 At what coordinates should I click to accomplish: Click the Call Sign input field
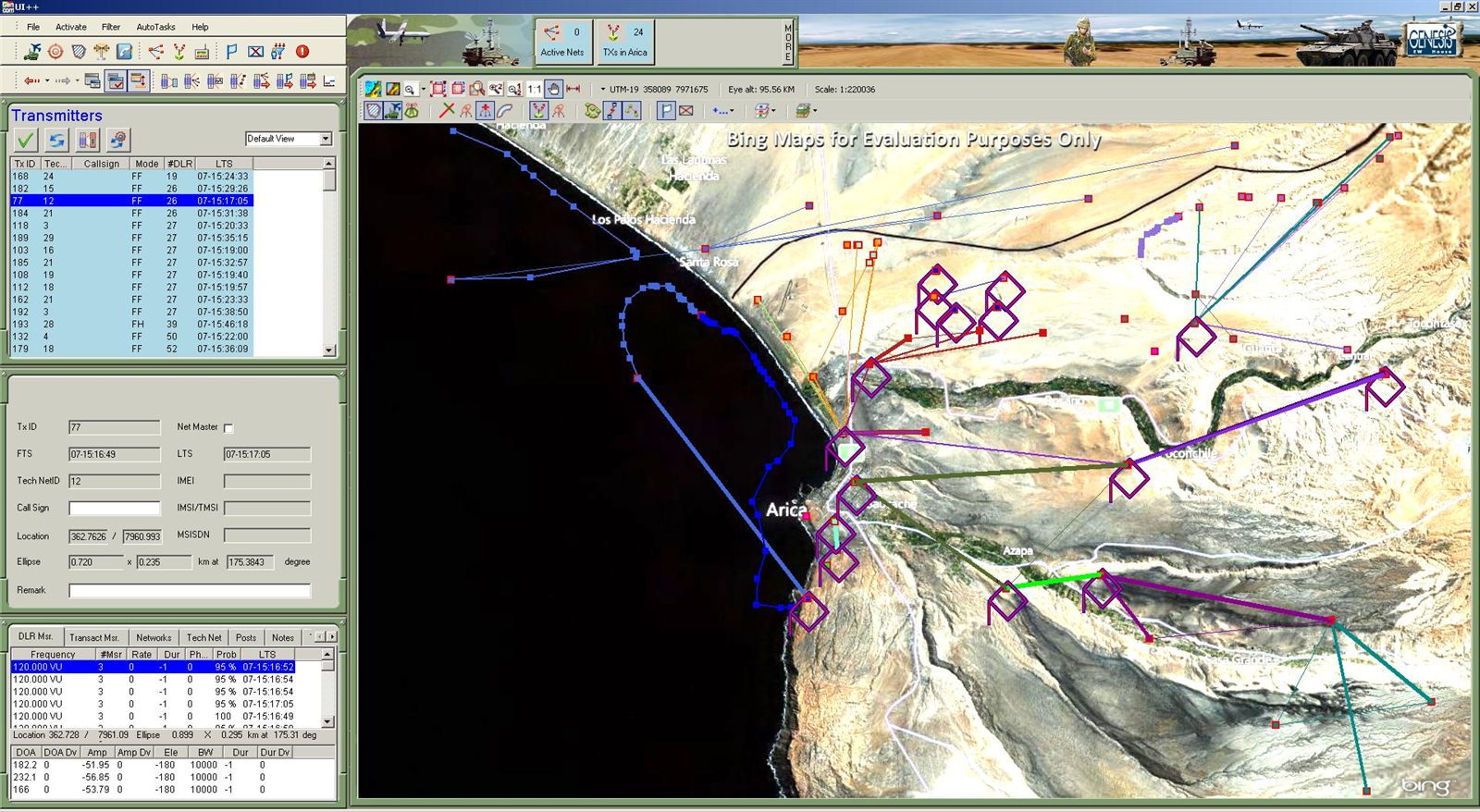(x=115, y=508)
